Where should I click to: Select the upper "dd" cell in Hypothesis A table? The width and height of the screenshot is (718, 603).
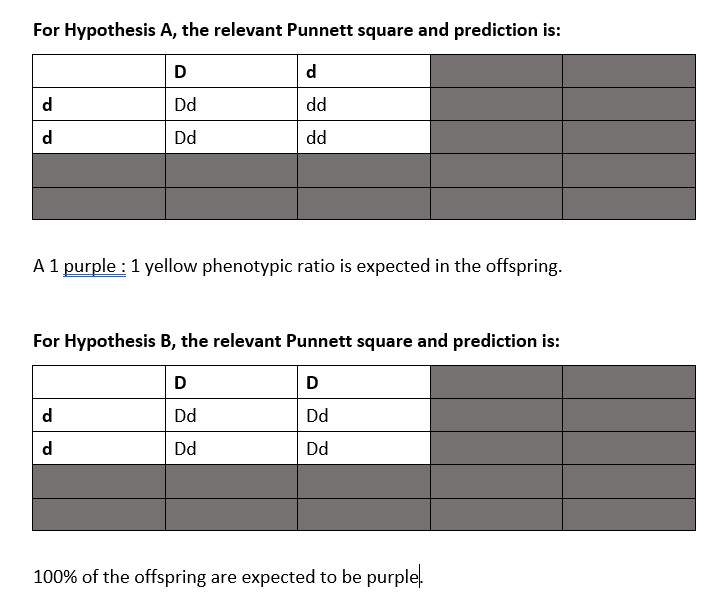tap(364, 104)
